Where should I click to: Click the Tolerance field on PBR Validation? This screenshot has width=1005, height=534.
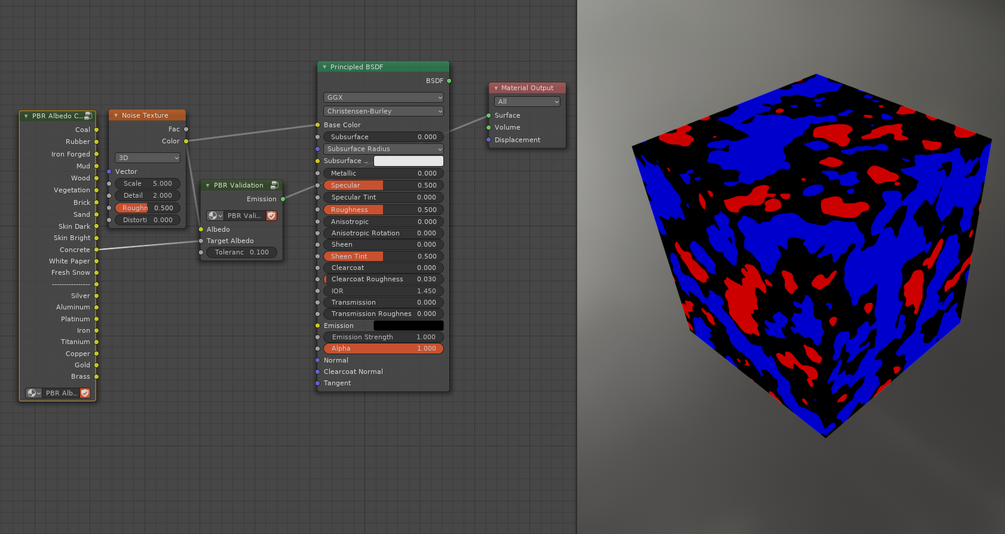[x=242, y=253]
